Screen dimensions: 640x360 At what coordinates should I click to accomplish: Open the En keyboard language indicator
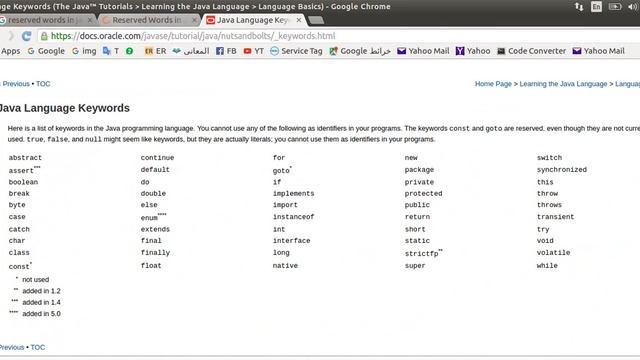[x=596, y=7]
